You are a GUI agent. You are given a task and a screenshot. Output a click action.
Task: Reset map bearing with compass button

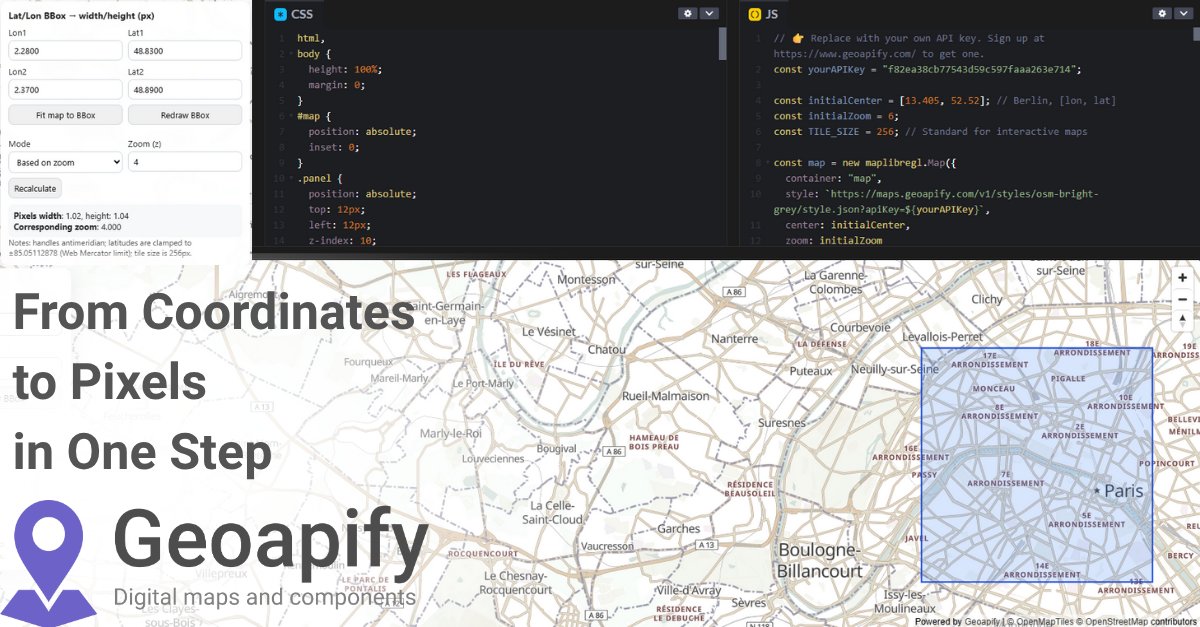pos(1183,319)
